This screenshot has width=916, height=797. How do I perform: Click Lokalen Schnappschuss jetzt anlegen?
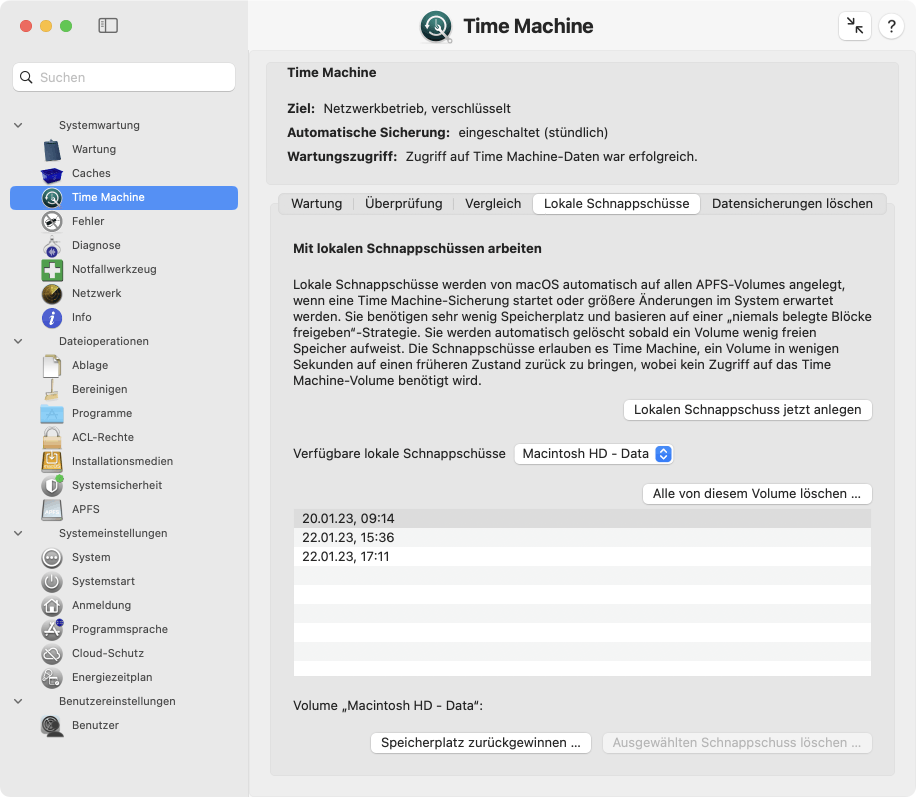748,410
